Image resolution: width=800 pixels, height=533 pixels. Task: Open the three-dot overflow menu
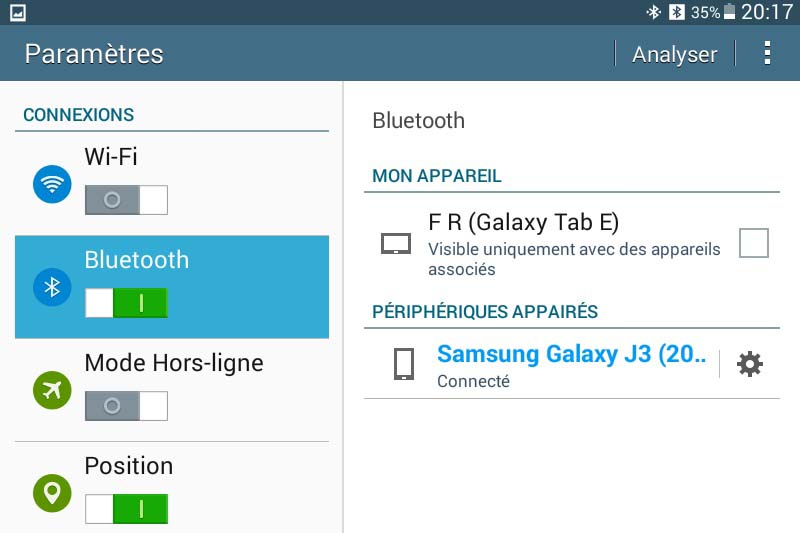(767, 54)
